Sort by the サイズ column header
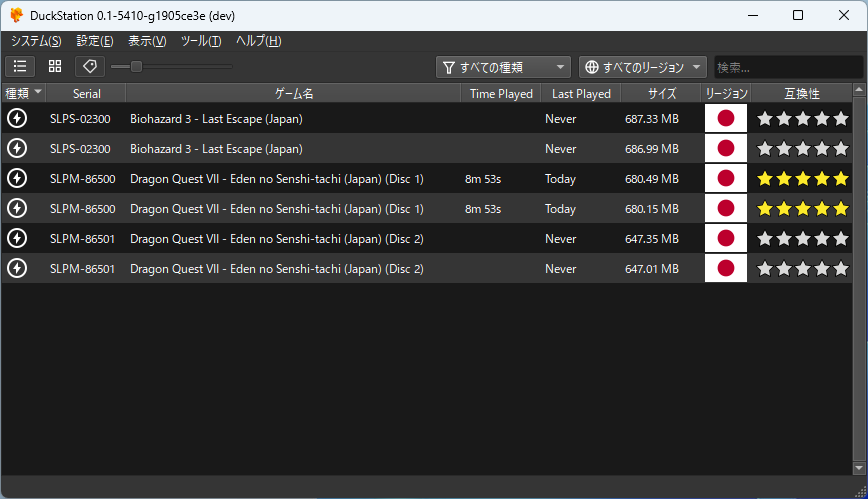 (662, 94)
